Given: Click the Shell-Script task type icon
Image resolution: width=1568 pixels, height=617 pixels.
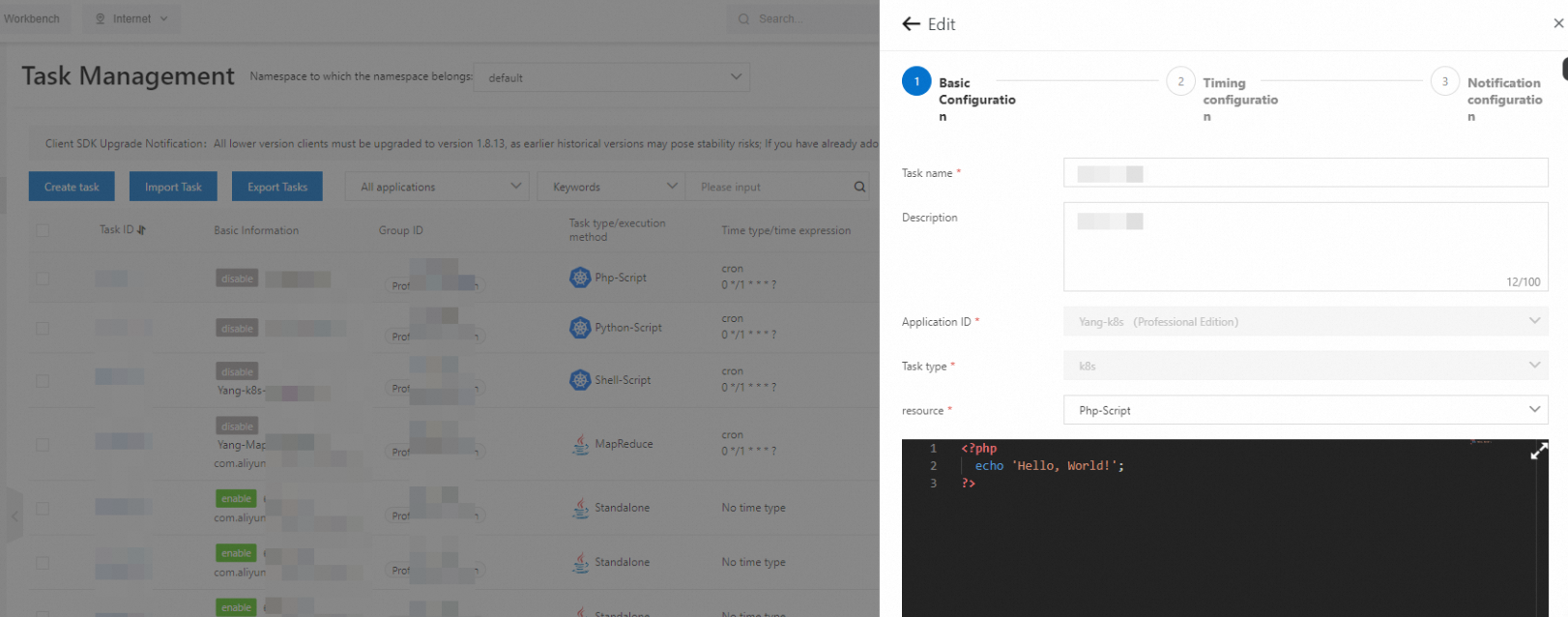Looking at the screenshot, I should click(x=580, y=380).
